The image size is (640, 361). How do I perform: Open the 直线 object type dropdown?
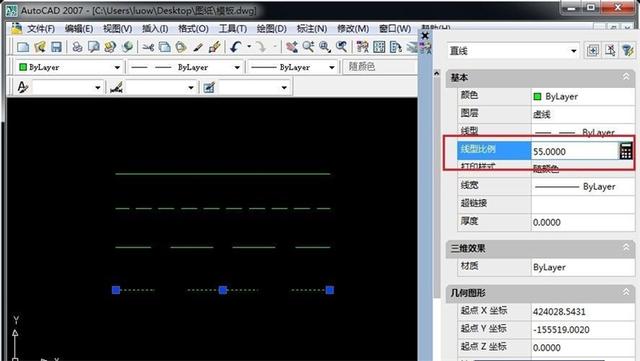point(573,51)
